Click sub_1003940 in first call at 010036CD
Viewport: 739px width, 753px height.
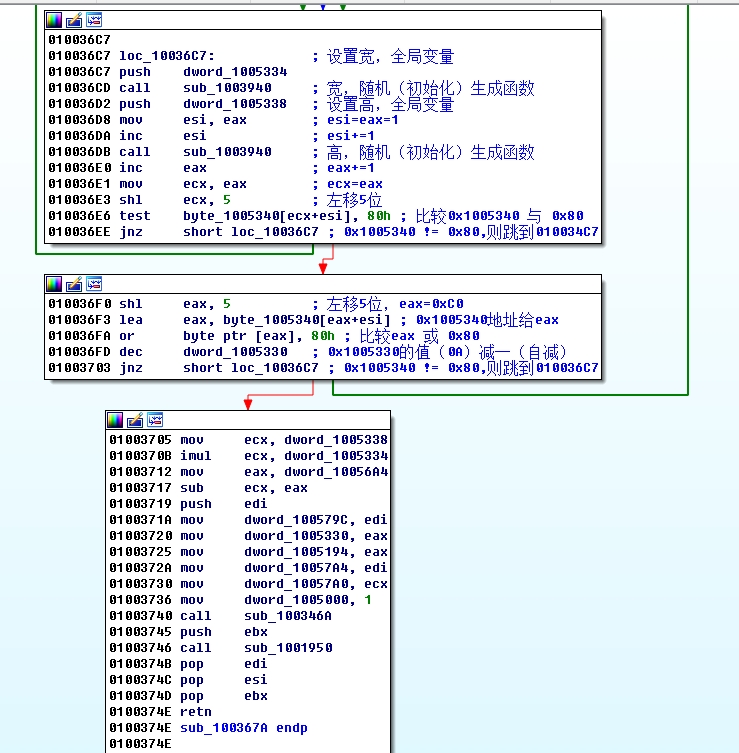[227, 88]
